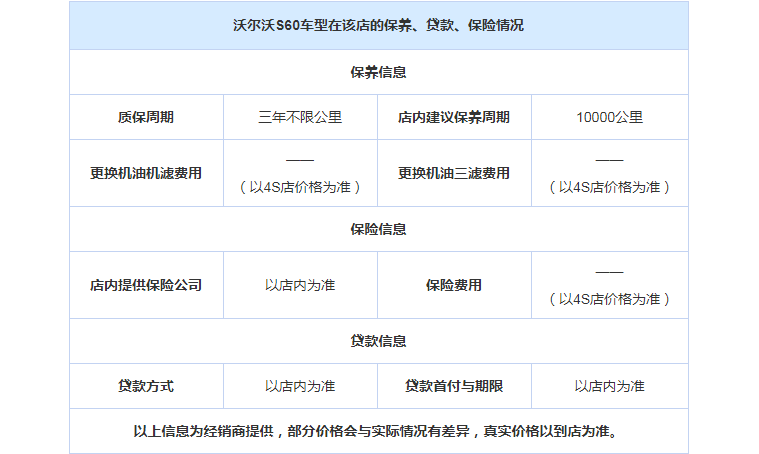Click the 店内建议保养周期 label
Image resolution: width=759 pixels, height=454 pixels.
point(454,117)
